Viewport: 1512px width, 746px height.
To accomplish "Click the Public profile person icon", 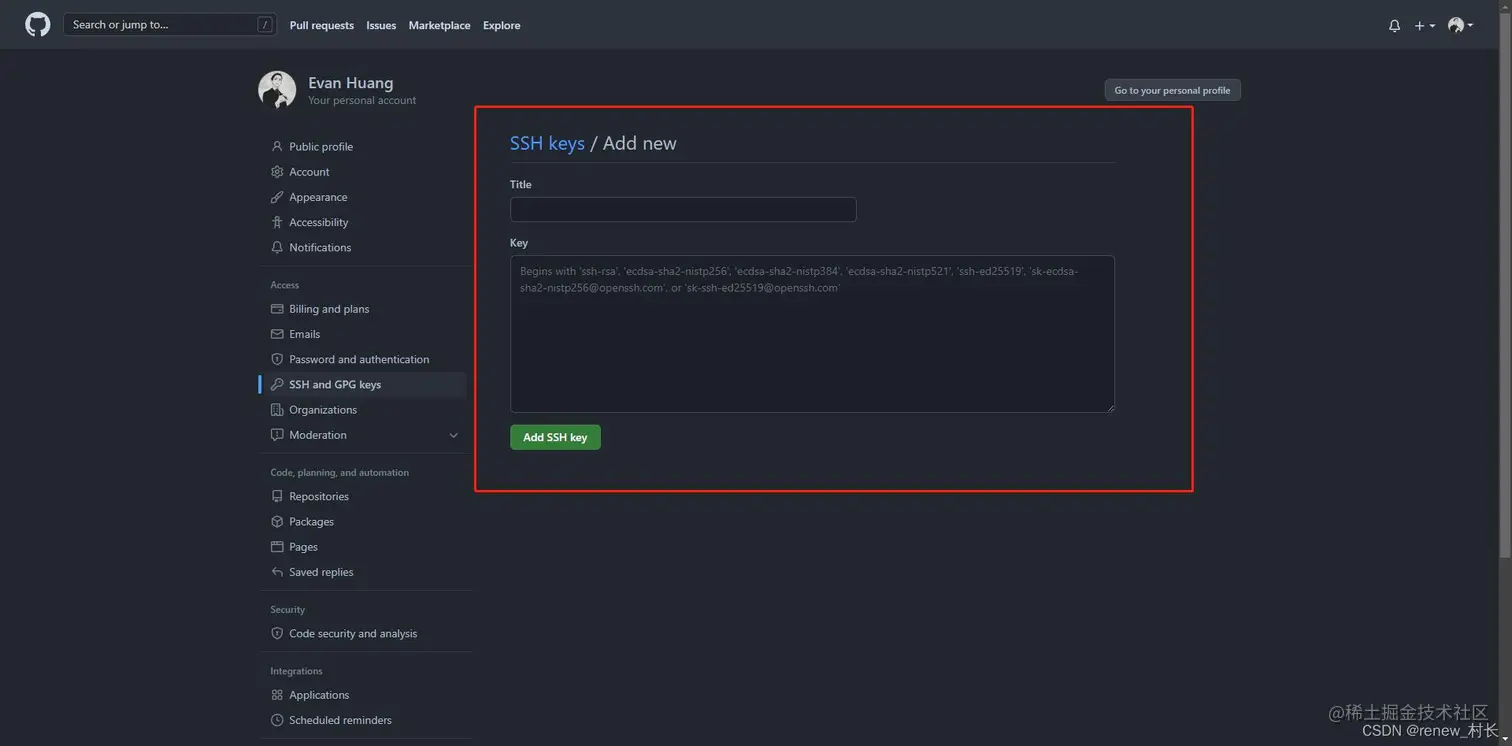I will tap(277, 146).
